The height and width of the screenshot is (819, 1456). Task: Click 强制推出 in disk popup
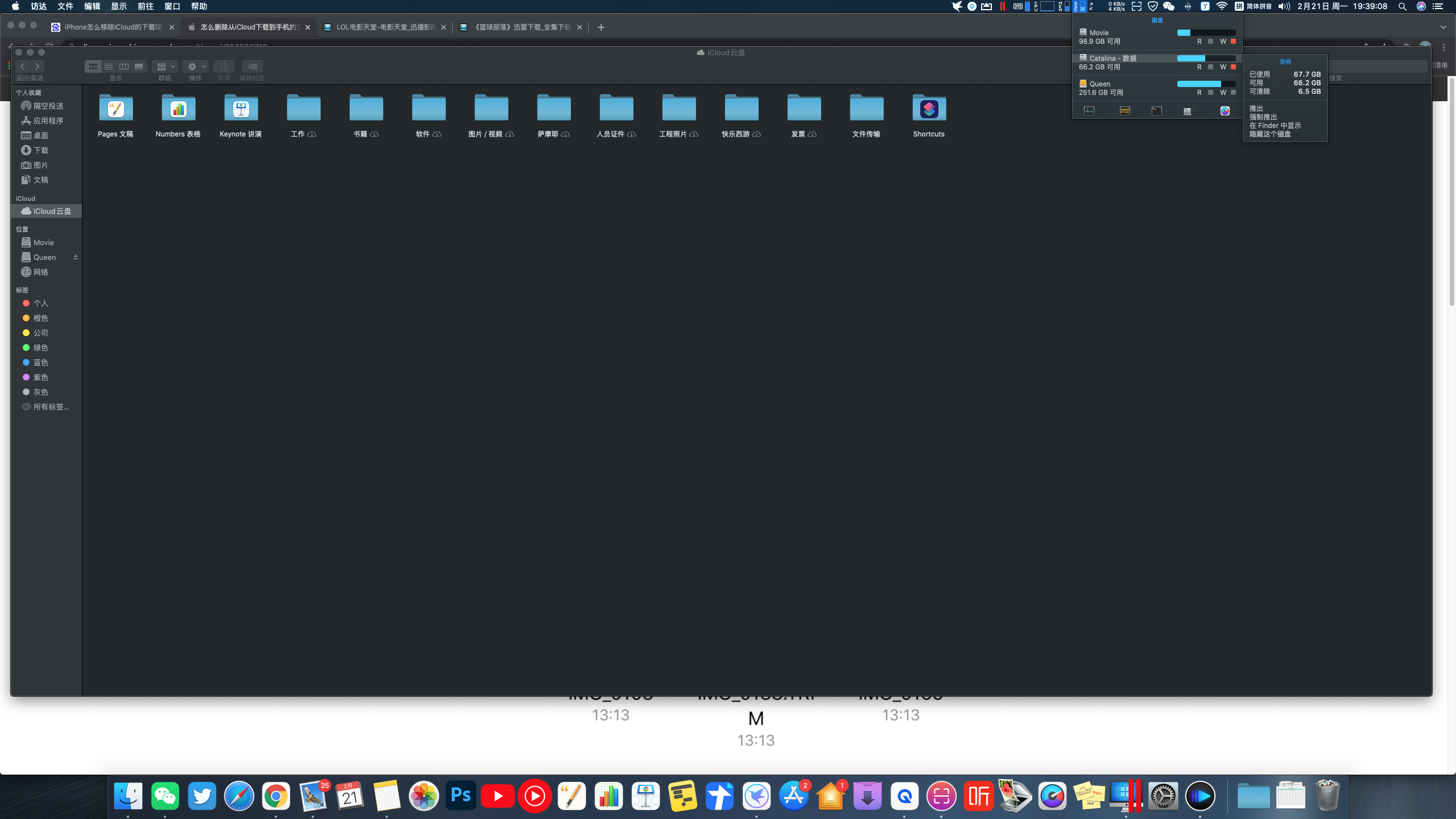pyautogui.click(x=1263, y=117)
